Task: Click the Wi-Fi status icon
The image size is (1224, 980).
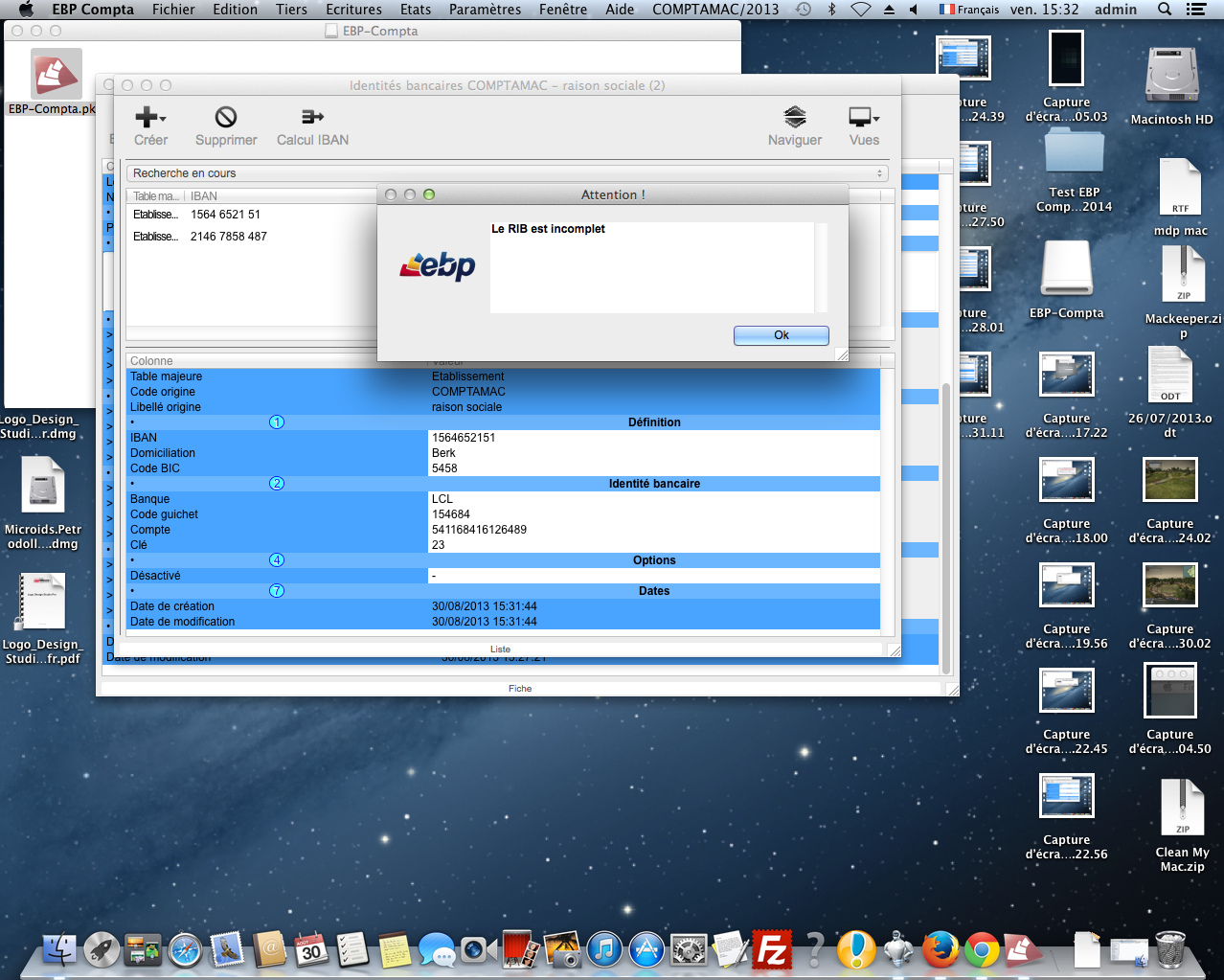Action: [860, 10]
